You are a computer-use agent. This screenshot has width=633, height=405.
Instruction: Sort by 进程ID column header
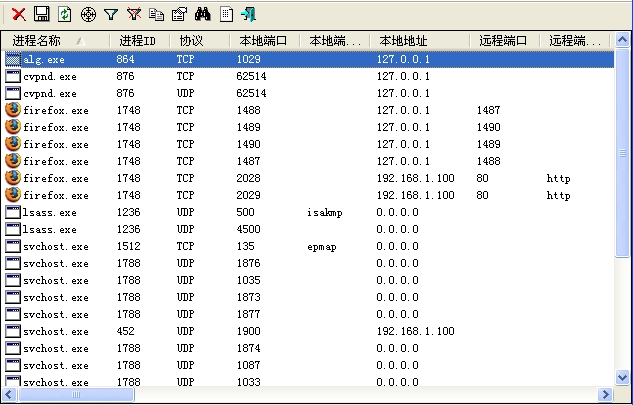pos(140,41)
